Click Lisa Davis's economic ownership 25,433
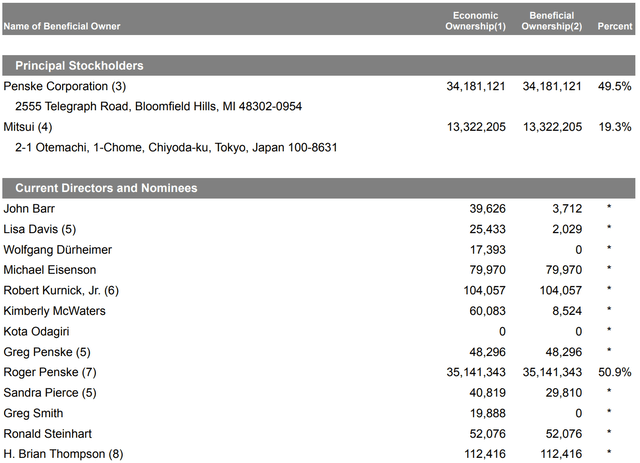 pyautogui.click(x=487, y=229)
